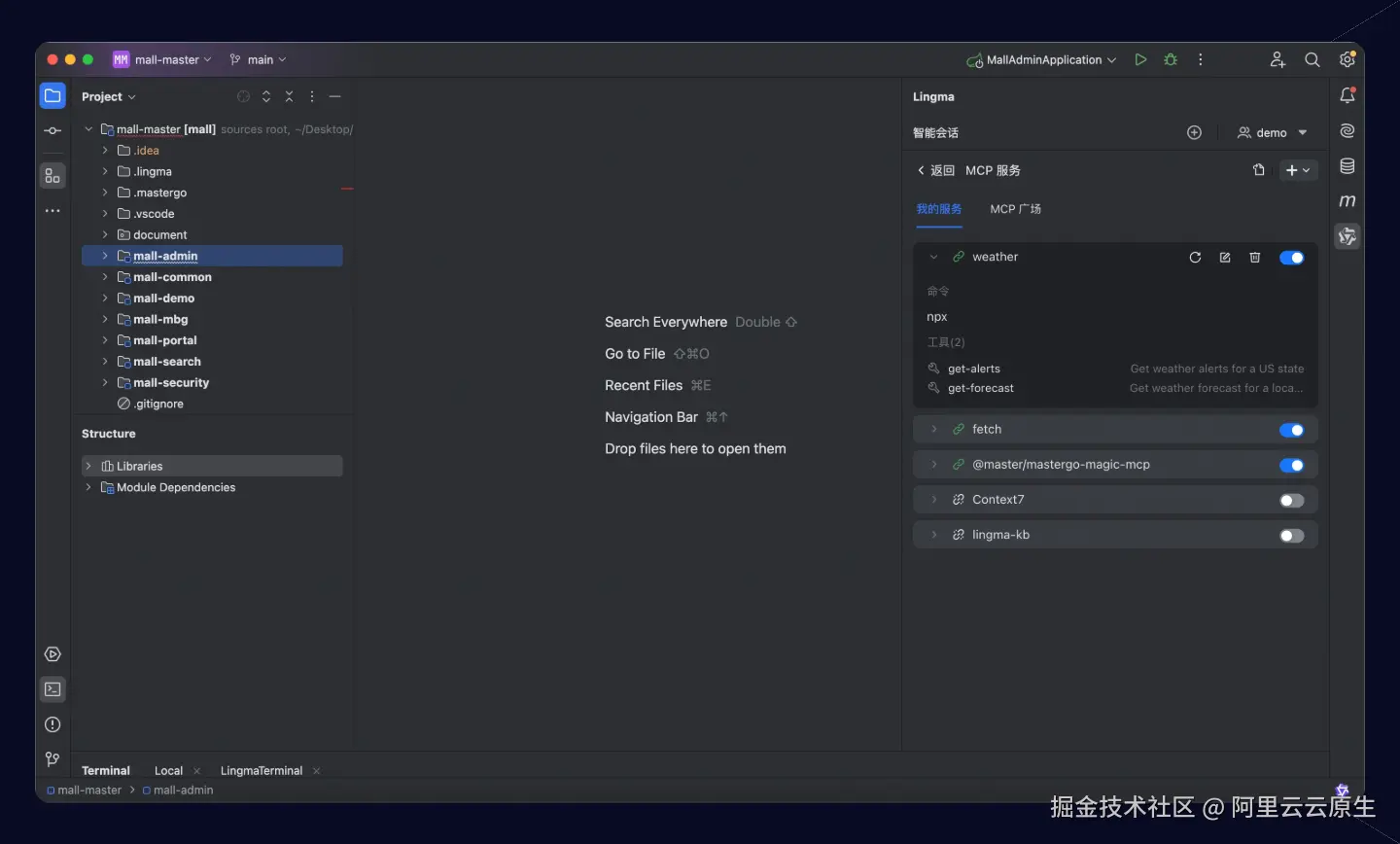Open IDE settings gear icon
Viewport: 1400px width, 844px height.
pyautogui.click(x=1347, y=59)
